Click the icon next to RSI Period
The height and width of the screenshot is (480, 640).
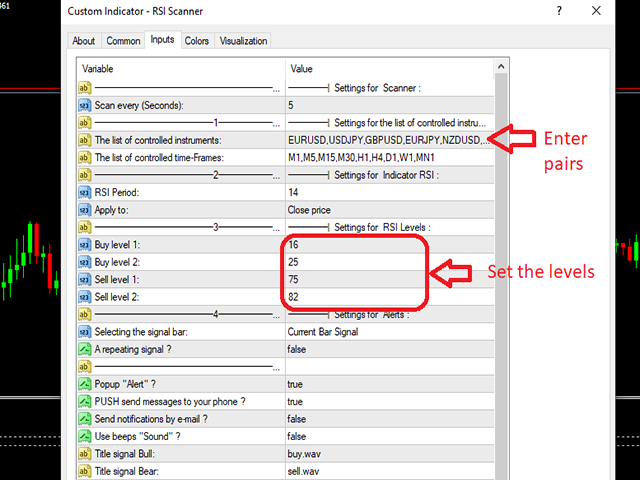point(85,192)
